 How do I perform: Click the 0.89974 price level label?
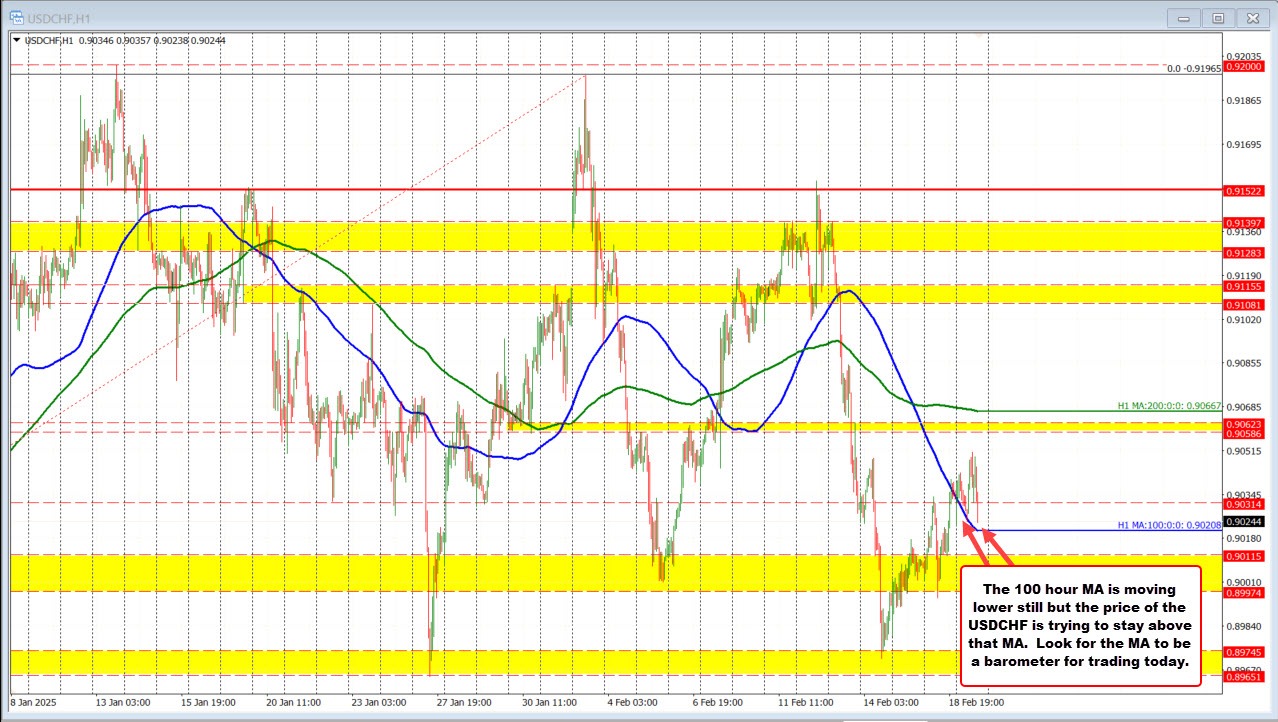click(x=1243, y=592)
